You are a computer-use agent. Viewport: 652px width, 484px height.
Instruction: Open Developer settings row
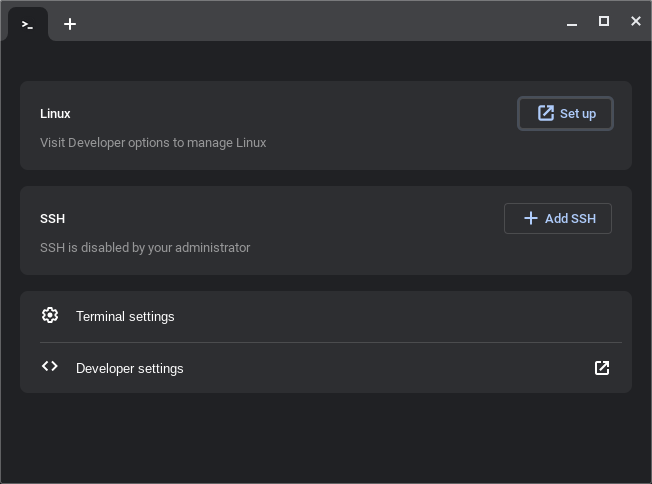pyautogui.click(x=326, y=368)
